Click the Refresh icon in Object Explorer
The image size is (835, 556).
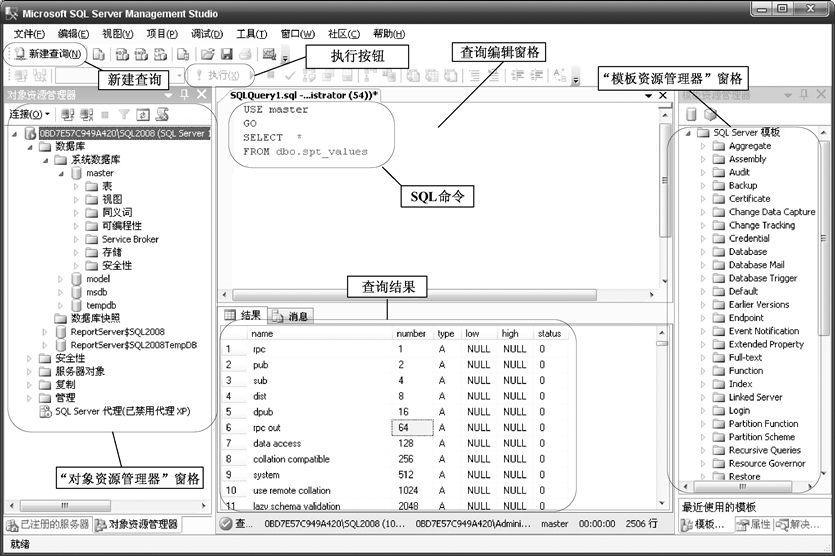click(143, 114)
